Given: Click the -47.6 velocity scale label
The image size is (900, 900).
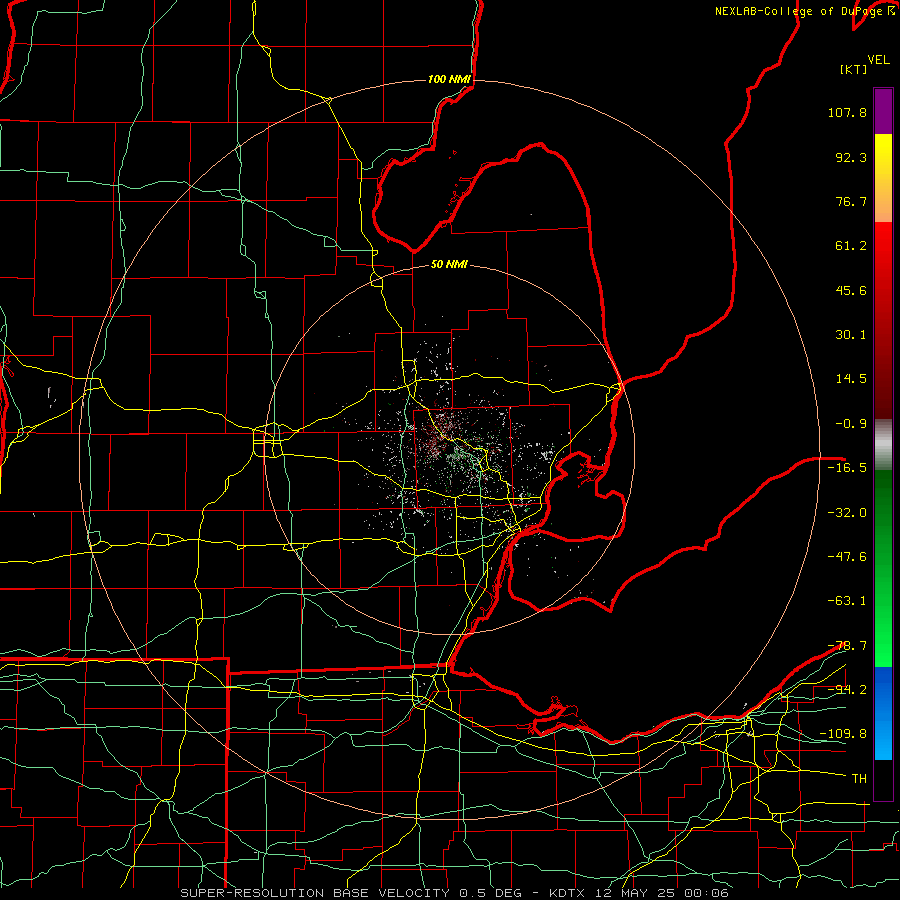Looking at the screenshot, I should point(847,557).
